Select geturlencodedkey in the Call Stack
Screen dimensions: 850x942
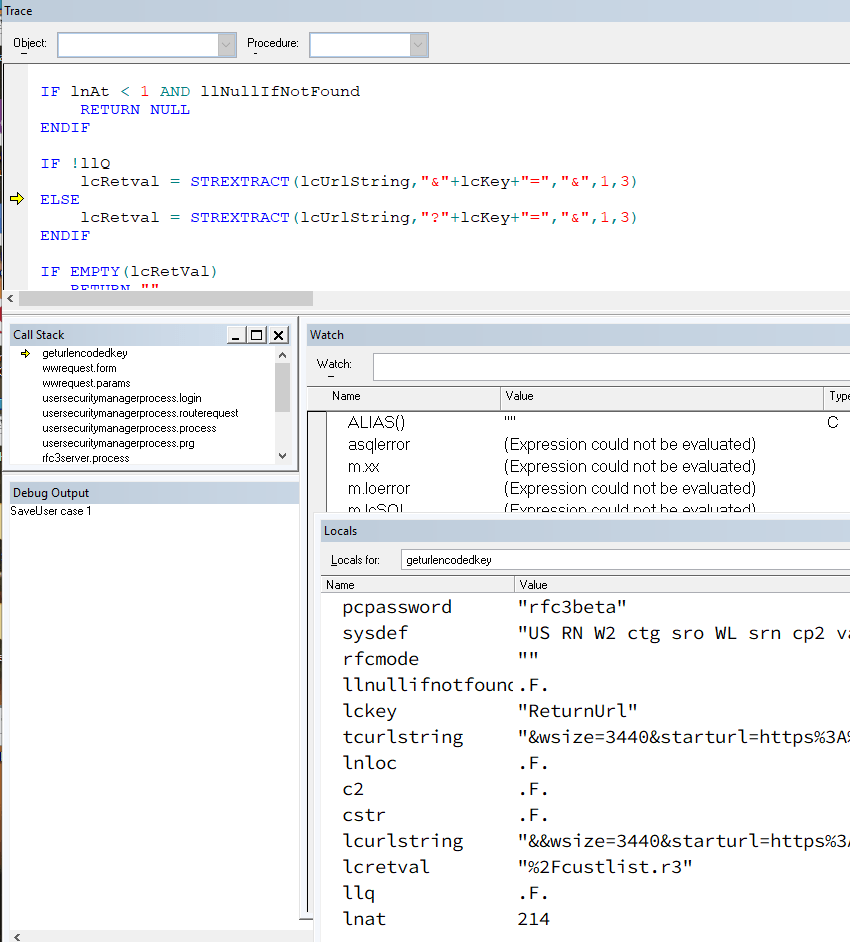pos(85,353)
